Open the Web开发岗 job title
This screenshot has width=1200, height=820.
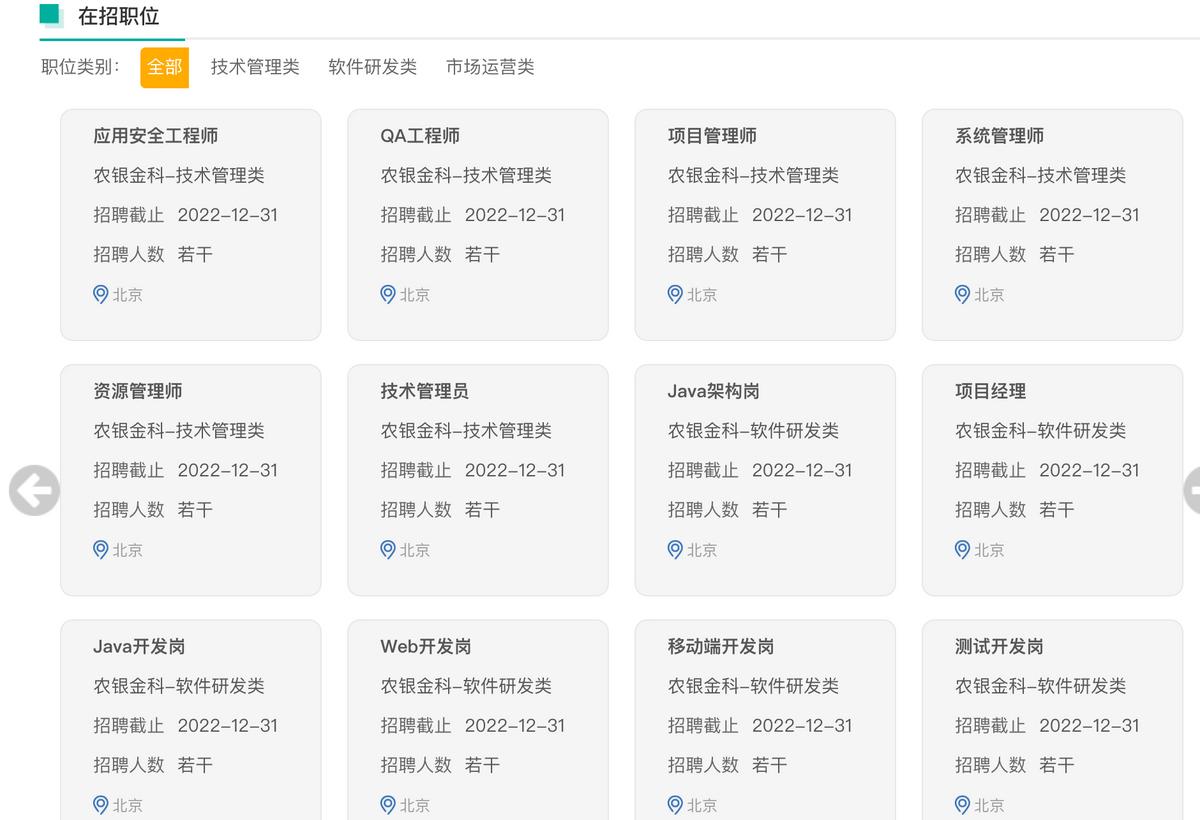[426, 646]
